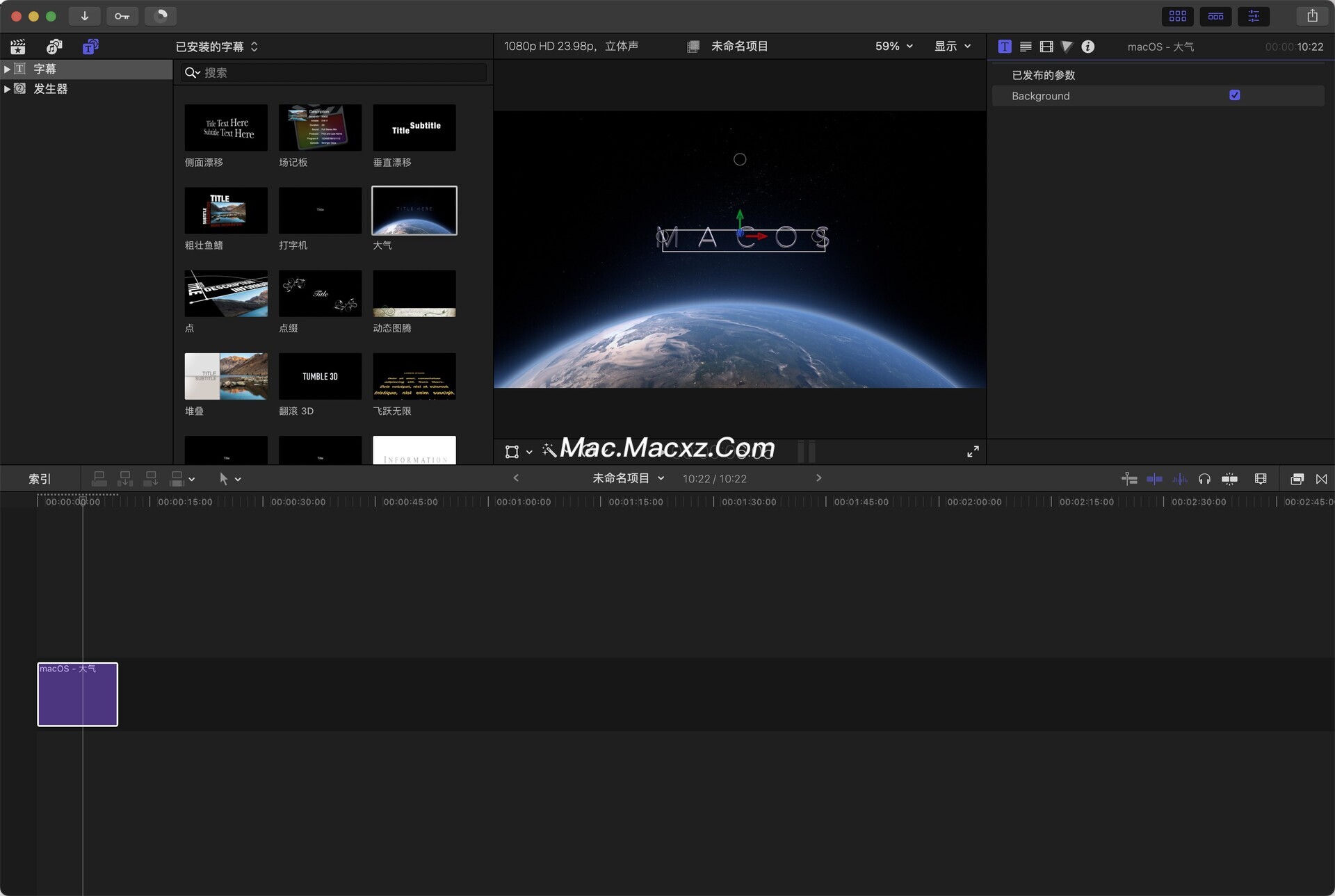Click the connect clip to storyline icon
The height and width of the screenshot is (896, 1335).
pyautogui.click(x=99, y=478)
